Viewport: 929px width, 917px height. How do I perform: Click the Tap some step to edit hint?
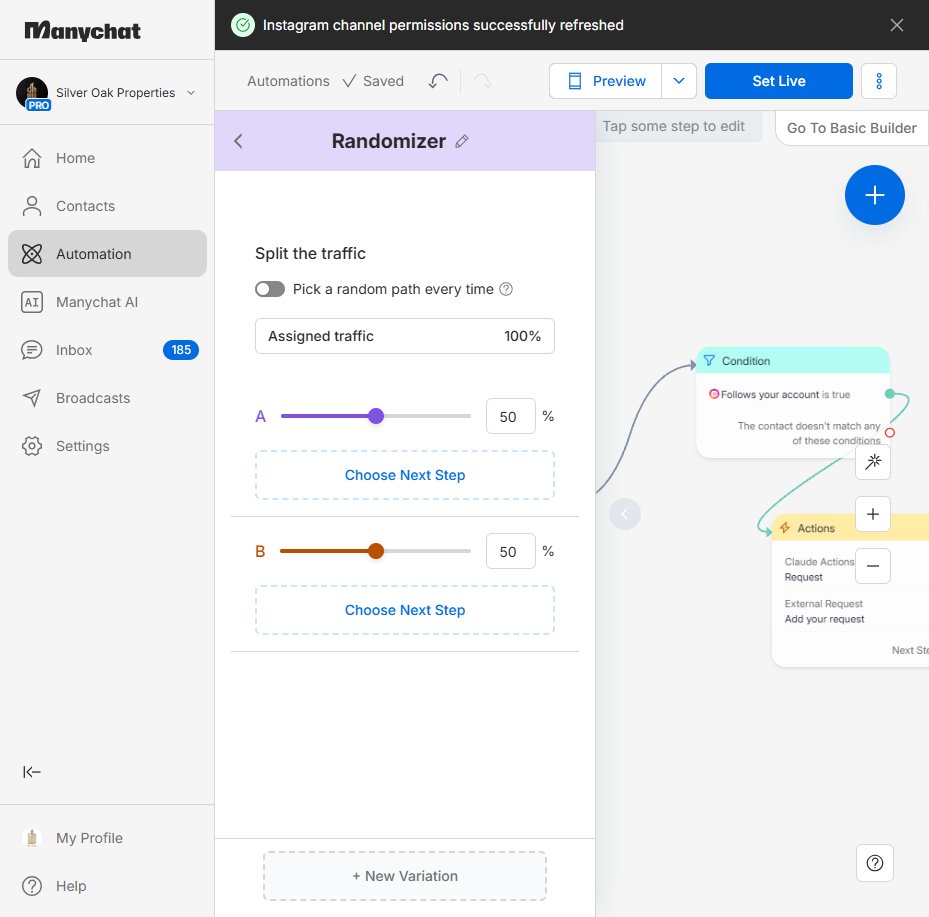pos(674,126)
